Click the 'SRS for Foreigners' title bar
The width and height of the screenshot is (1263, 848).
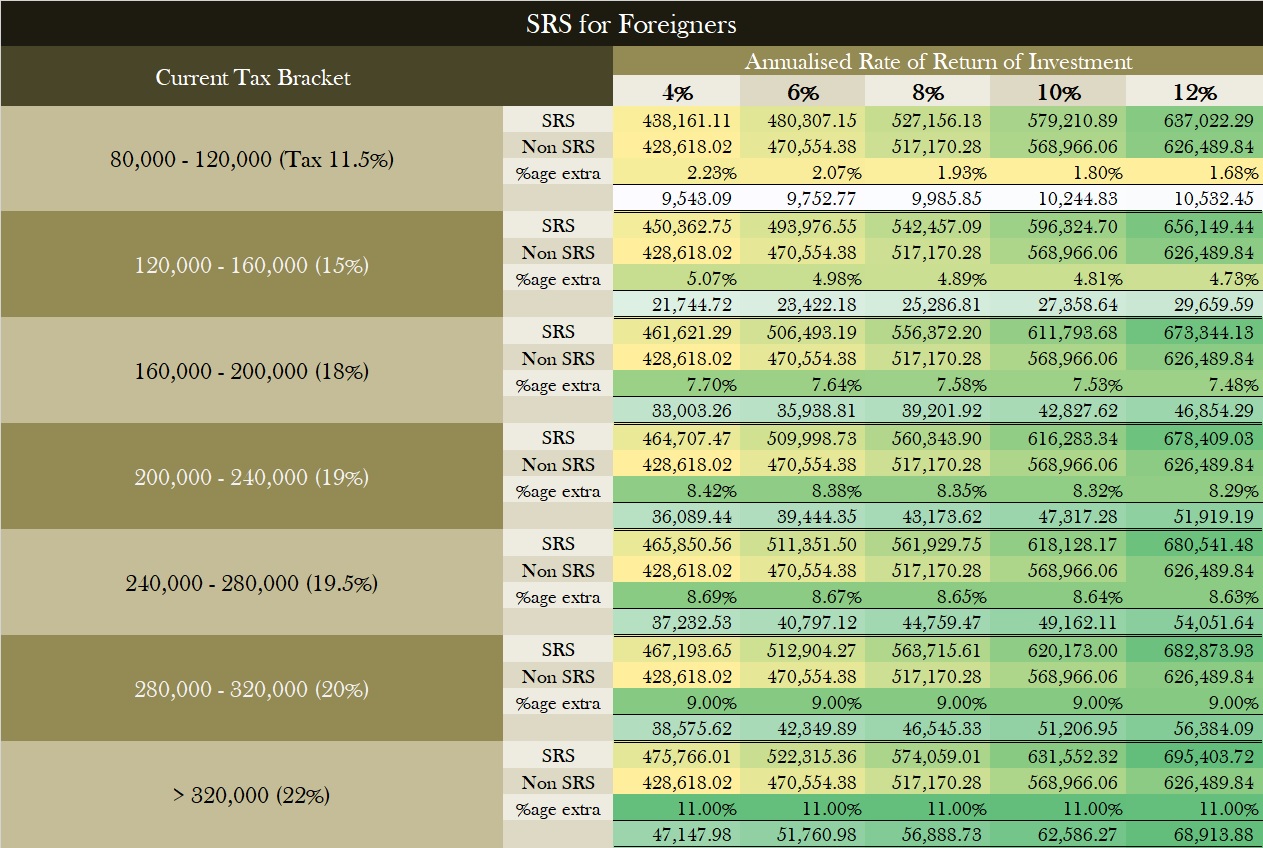pos(631,23)
